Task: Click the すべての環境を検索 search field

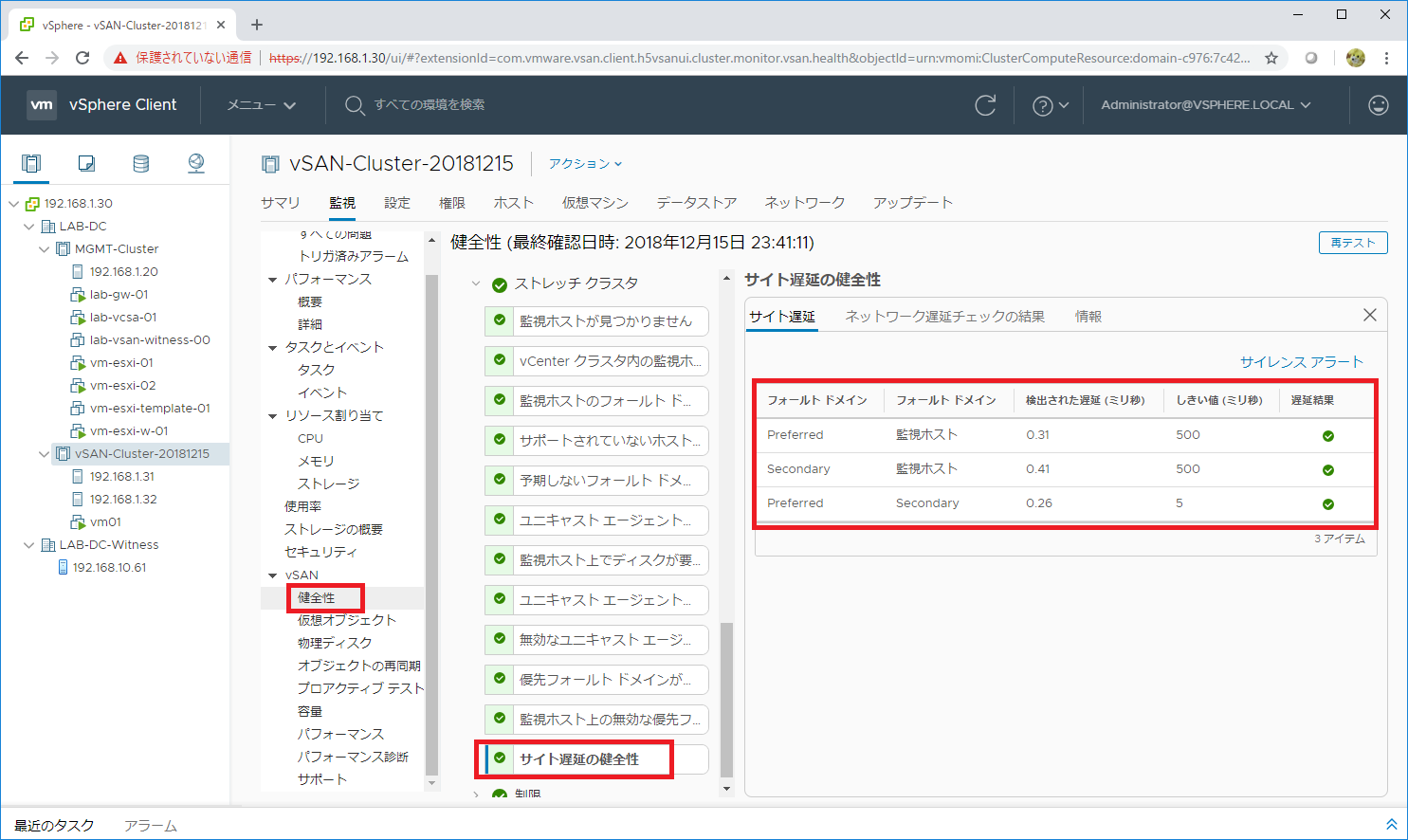Action: pos(430,105)
